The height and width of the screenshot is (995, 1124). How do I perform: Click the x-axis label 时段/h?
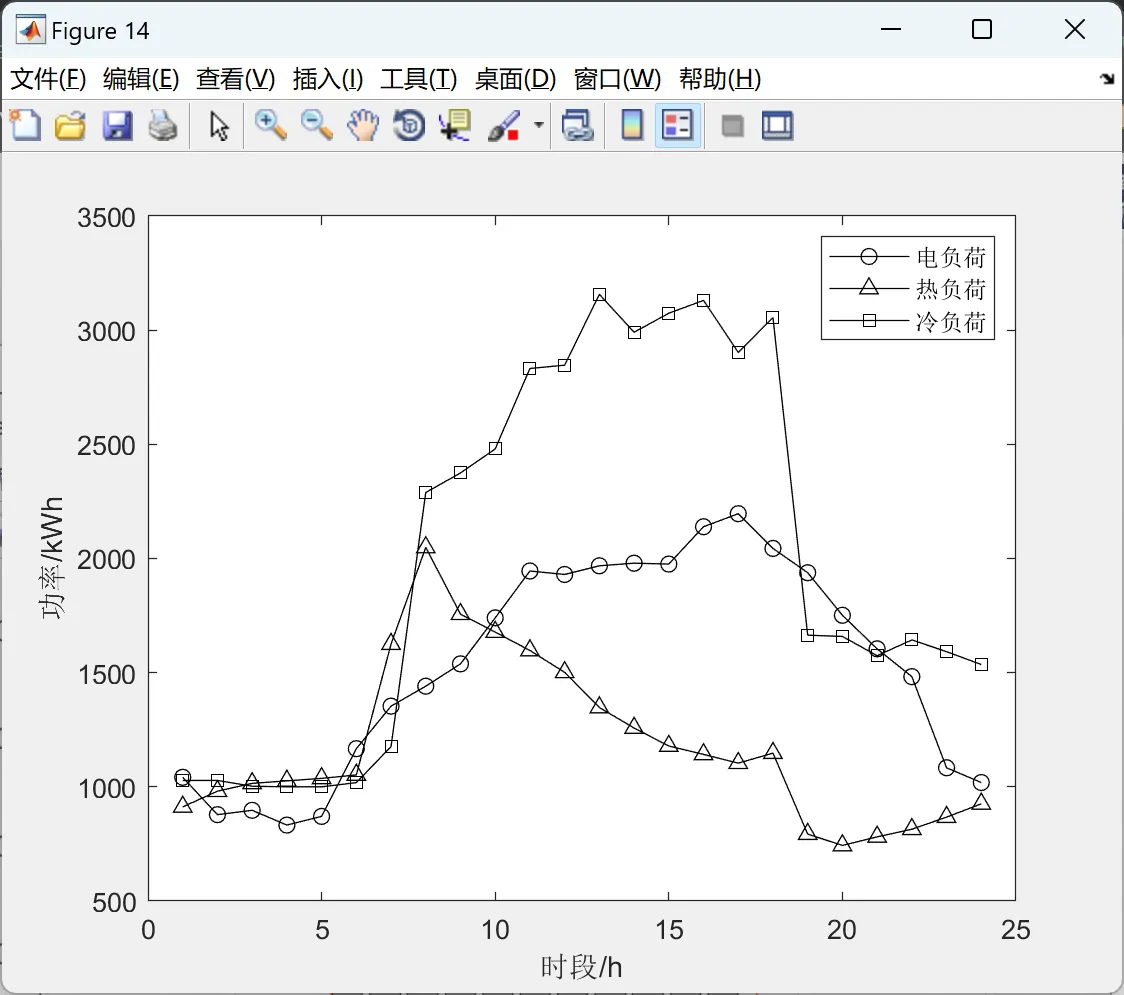coord(581,967)
